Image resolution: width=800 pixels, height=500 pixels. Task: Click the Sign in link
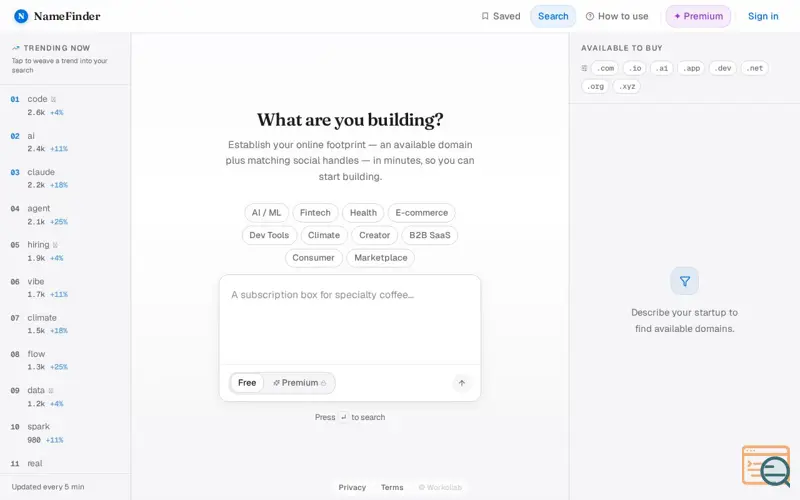click(x=763, y=16)
